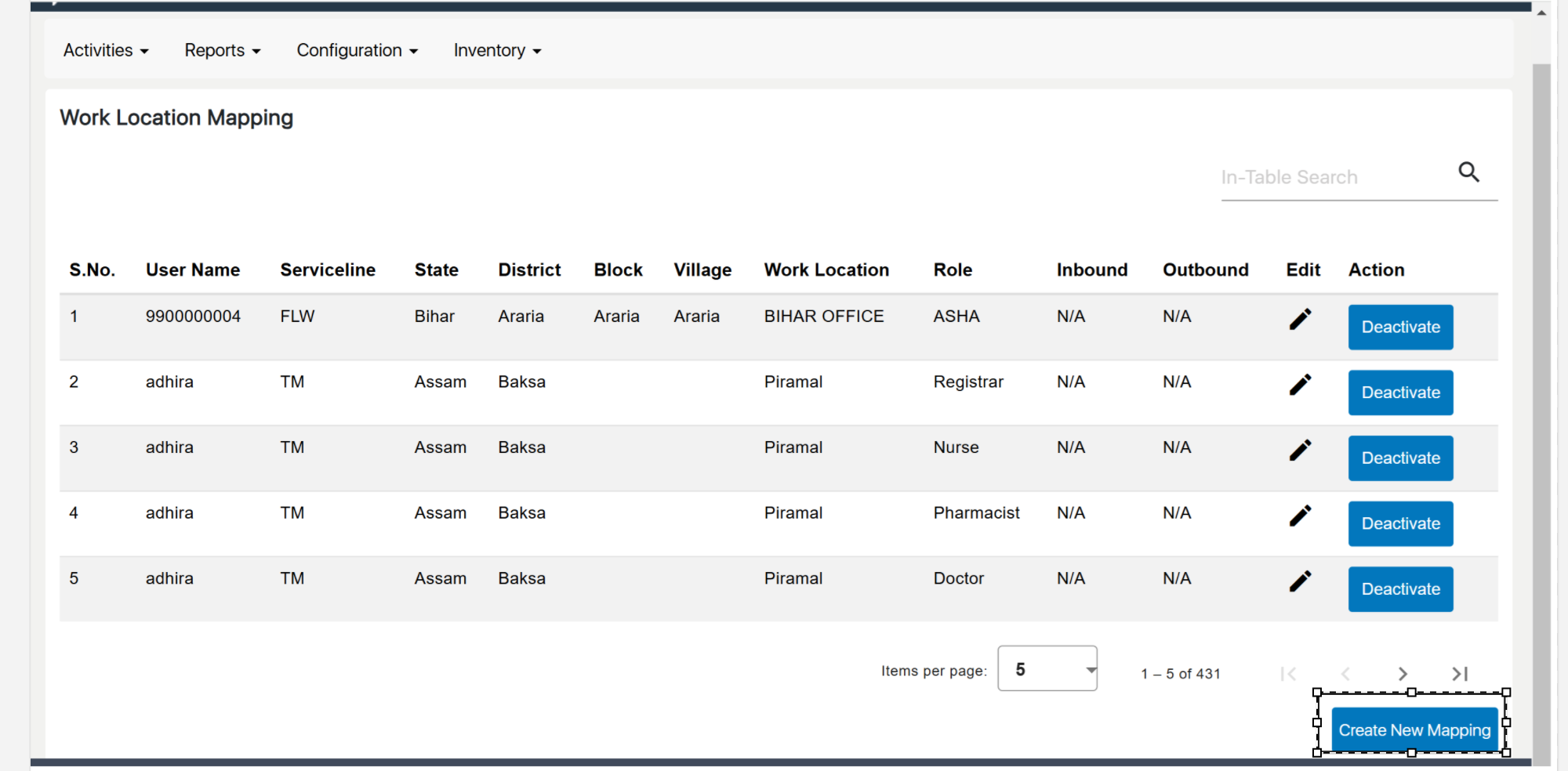Deactivate the ASHA mapping for 9900000004
This screenshot has height=771, width=1568.
point(1400,327)
